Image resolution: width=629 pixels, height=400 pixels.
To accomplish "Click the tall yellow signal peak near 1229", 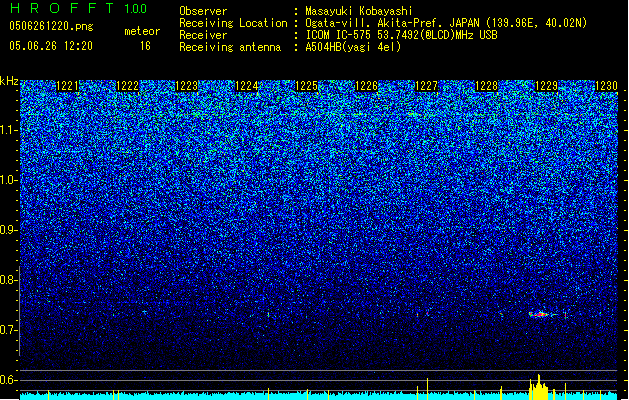I will pyautogui.click(x=539, y=387).
